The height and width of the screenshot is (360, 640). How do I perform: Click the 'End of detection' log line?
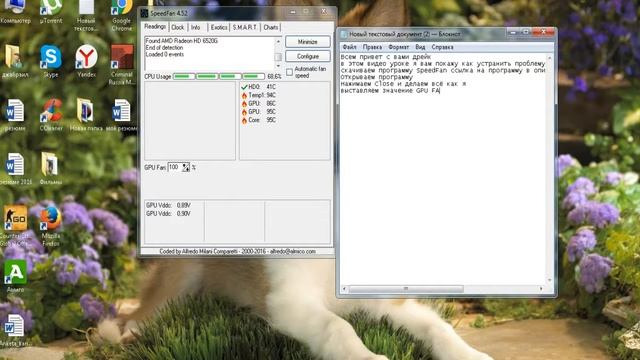click(164, 48)
